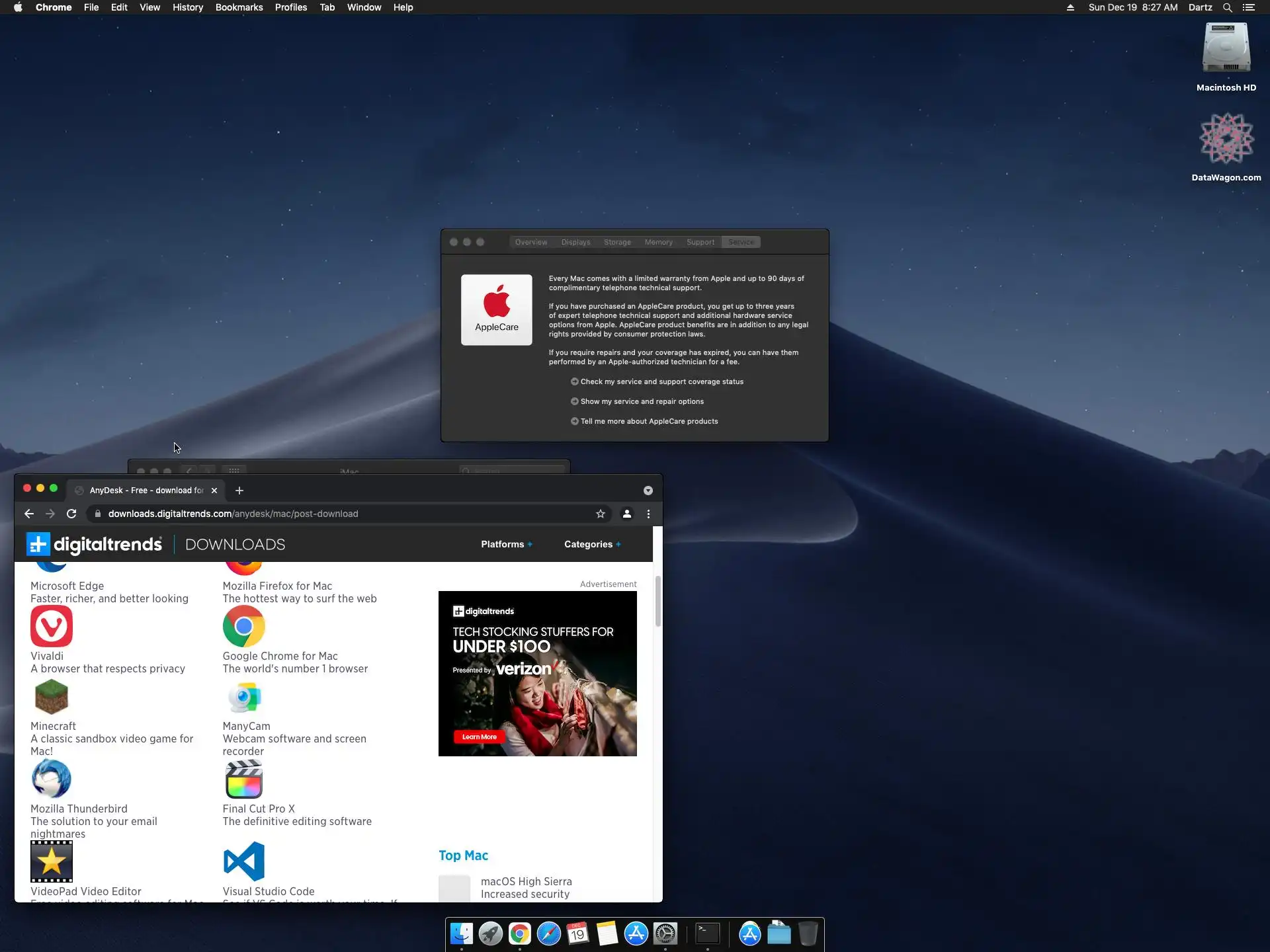Switch to the Storage tab
This screenshot has height=952, width=1270.
coord(616,242)
